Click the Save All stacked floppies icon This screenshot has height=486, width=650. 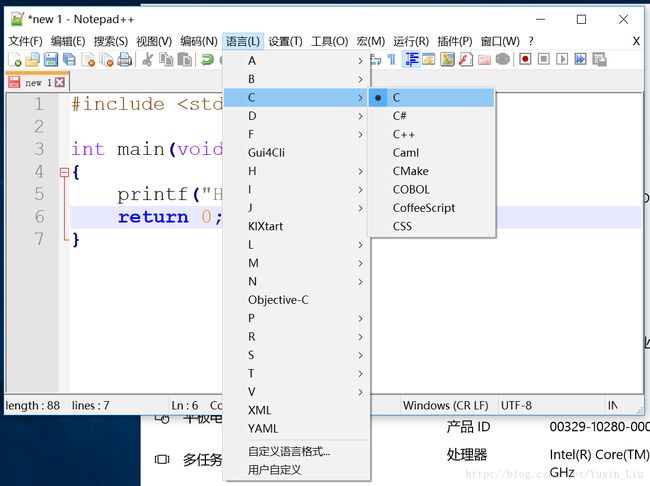pyautogui.click(x=69, y=60)
